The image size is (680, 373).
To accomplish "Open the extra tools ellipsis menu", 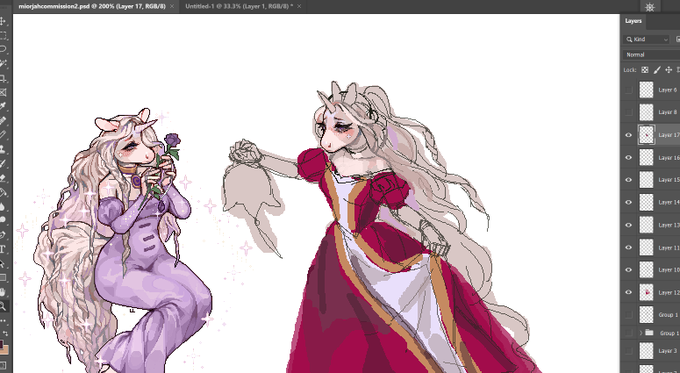I will coord(3,321).
